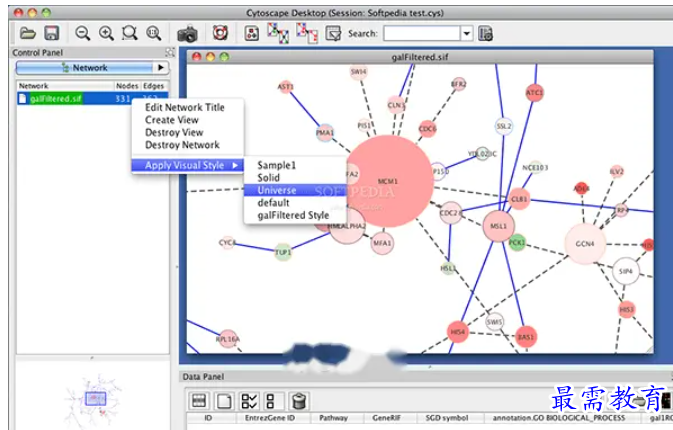Zoom to selected region magnifier icon
673x430 pixels.
pyautogui.click(x=129, y=33)
